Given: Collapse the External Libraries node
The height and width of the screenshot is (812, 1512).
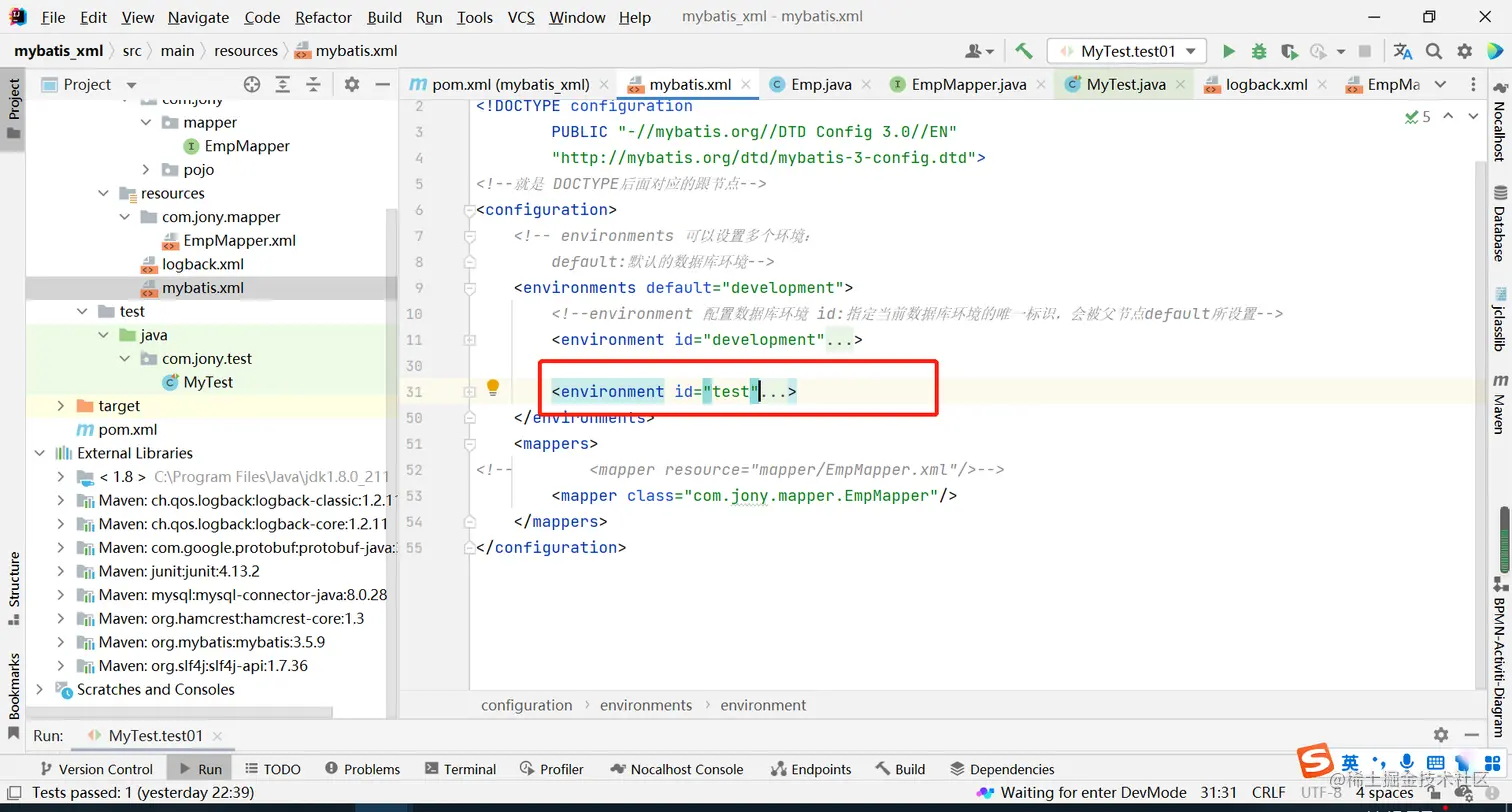Looking at the screenshot, I should point(39,453).
